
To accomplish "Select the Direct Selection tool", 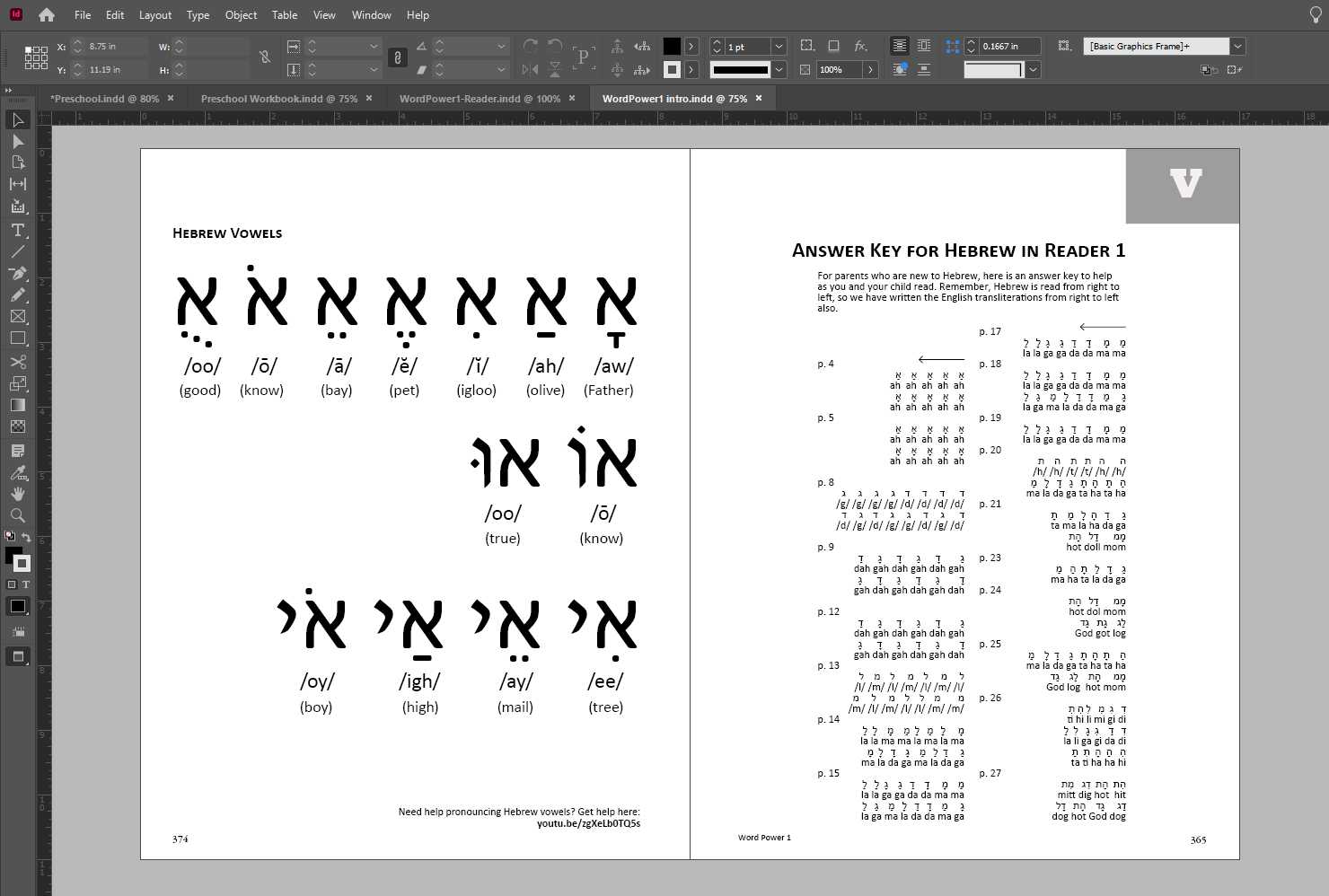I will [18, 141].
